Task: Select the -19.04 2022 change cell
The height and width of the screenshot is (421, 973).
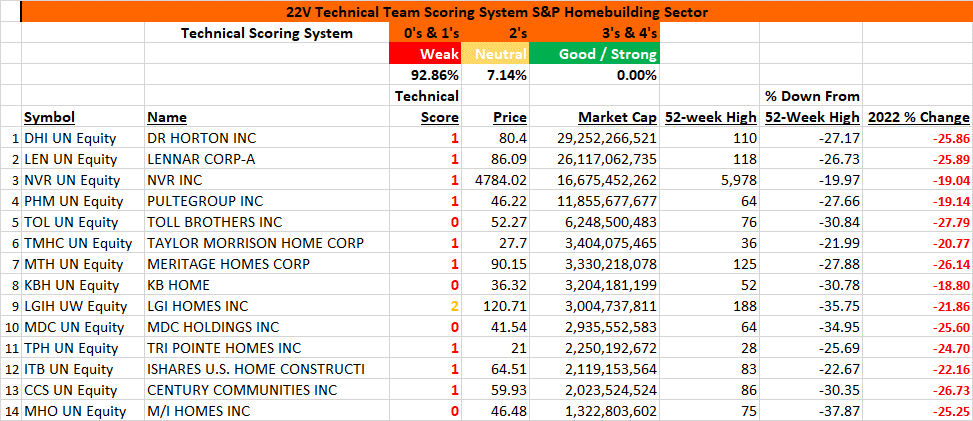Action: tap(918, 181)
